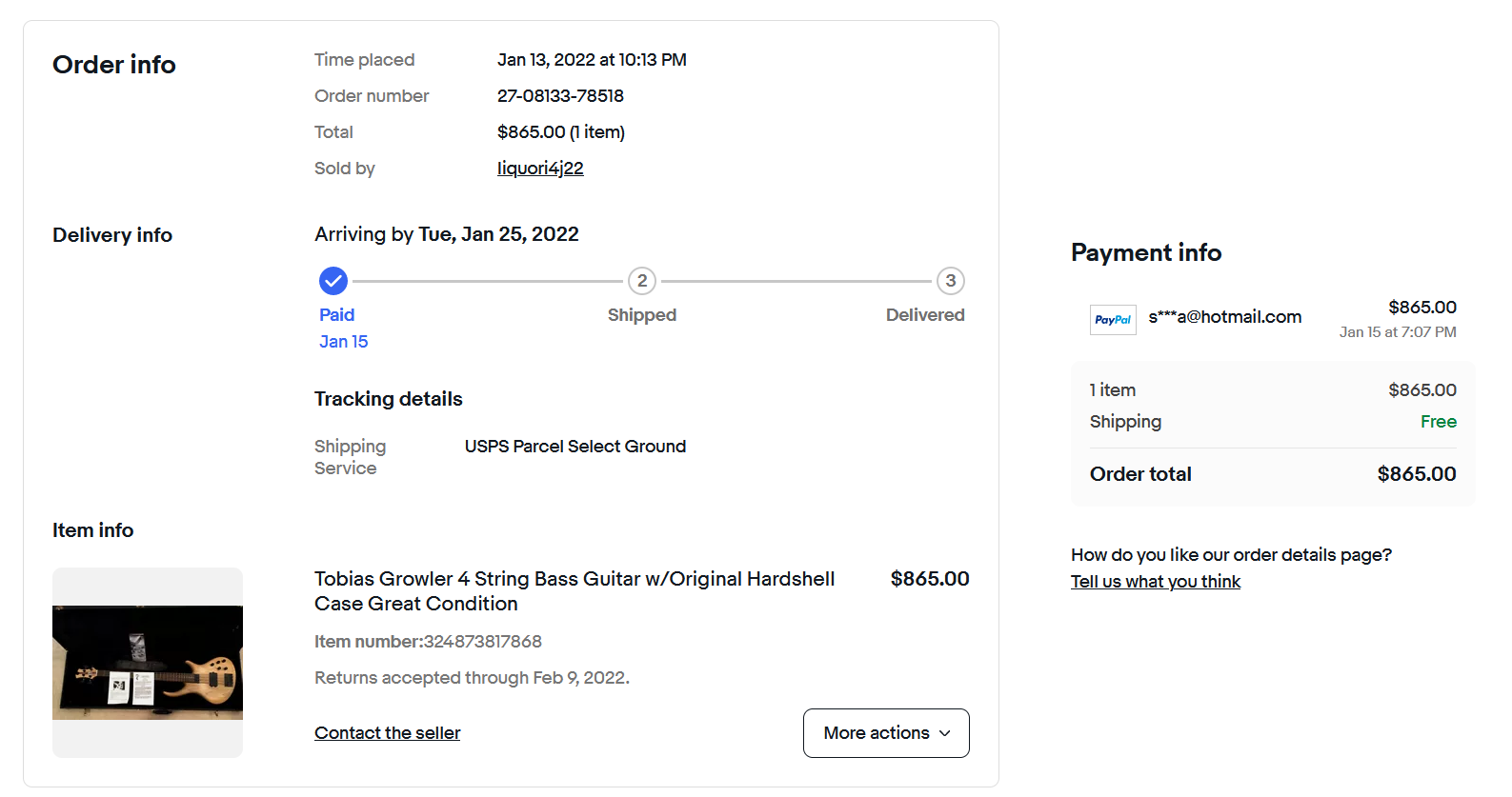Click the PayPal logo icon
Screen dimensions: 1512x797
(x=1113, y=320)
